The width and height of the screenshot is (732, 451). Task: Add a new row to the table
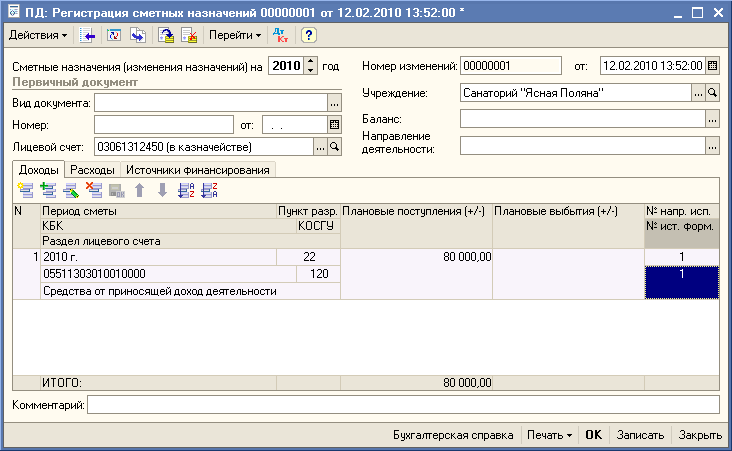pyautogui.click(x=25, y=189)
